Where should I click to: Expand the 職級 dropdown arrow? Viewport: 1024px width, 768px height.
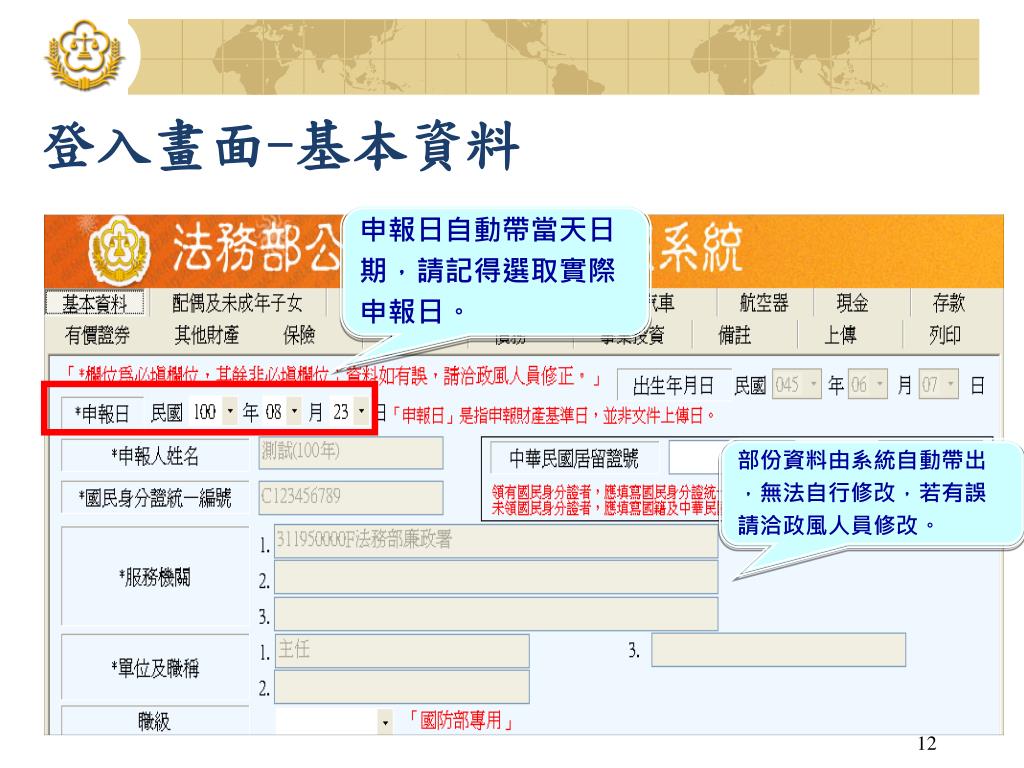pos(385,722)
